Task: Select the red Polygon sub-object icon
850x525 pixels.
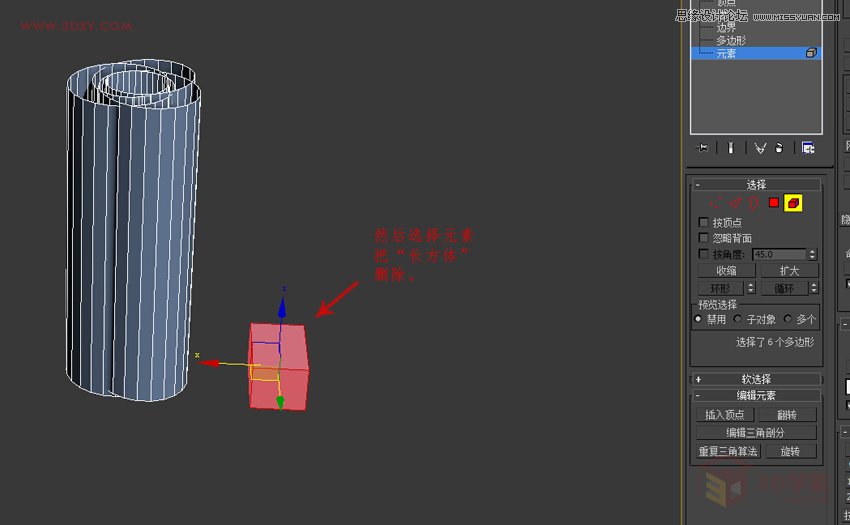Action: click(x=774, y=203)
